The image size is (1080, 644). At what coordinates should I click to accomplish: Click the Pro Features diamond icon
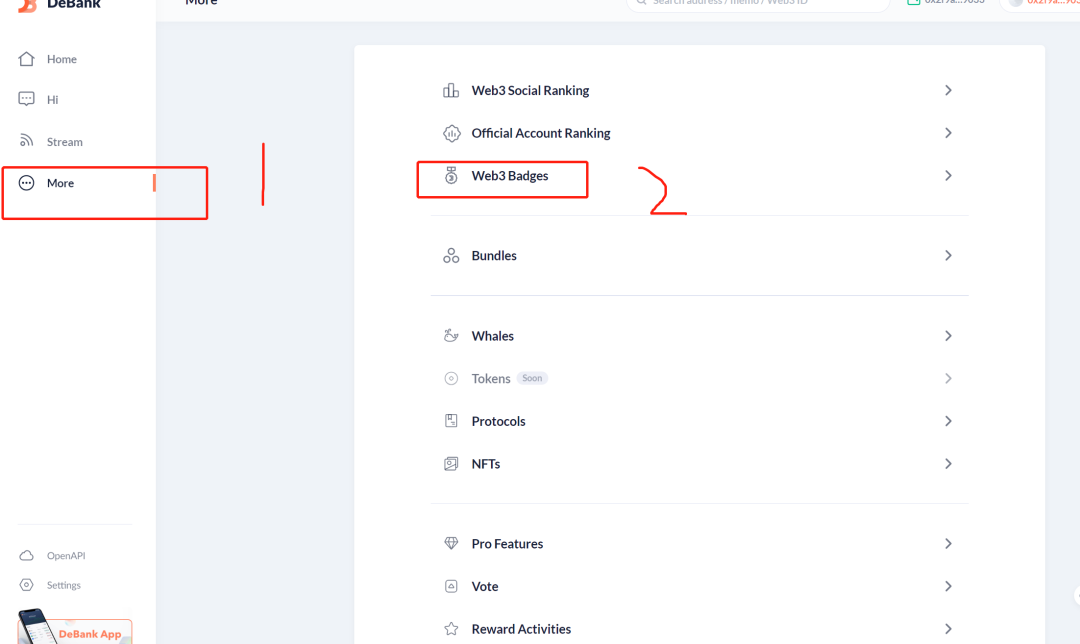point(451,544)
